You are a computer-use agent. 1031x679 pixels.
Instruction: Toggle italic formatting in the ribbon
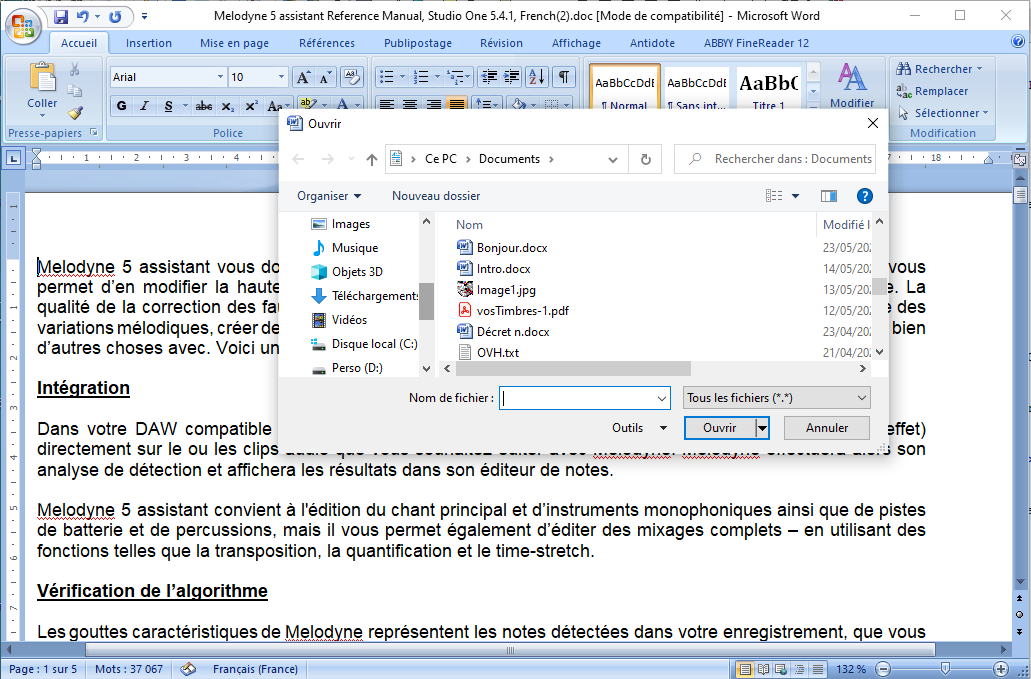click(145, 106)
